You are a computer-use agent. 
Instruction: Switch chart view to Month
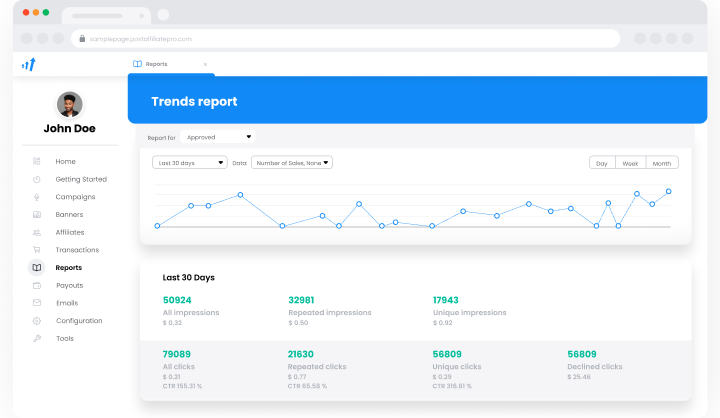point(662,163)
